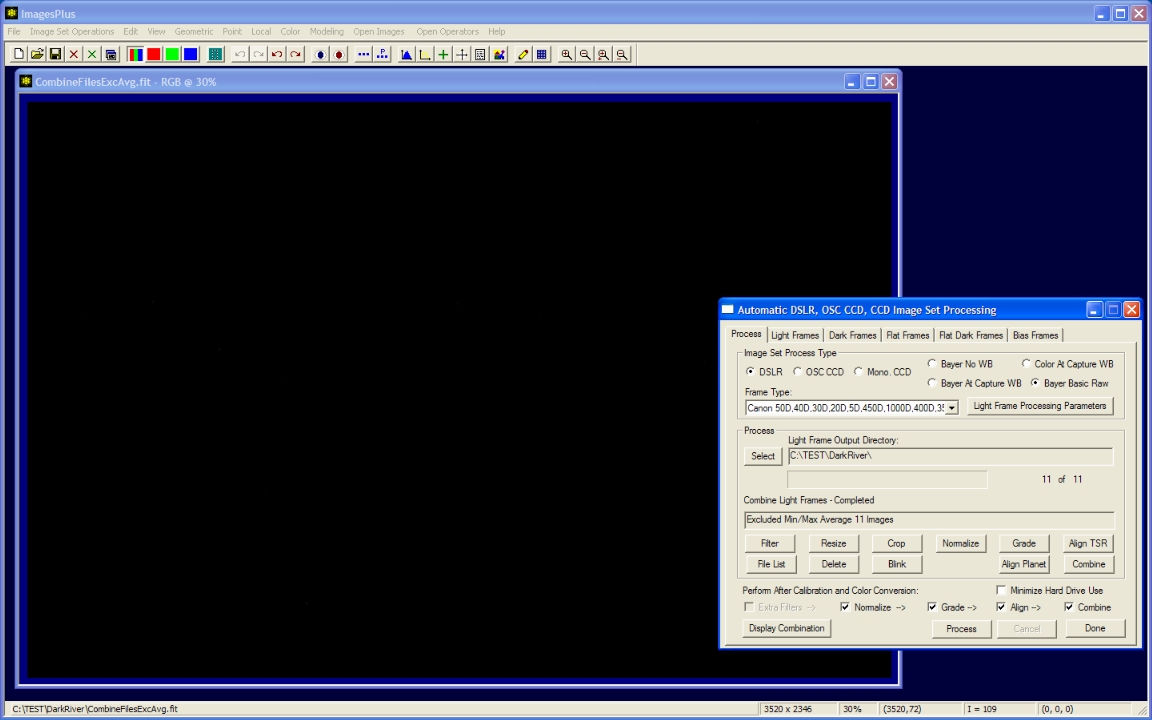Open the Open Operators menu
This screenshot has height=720, width=1152.
(447, 32)
